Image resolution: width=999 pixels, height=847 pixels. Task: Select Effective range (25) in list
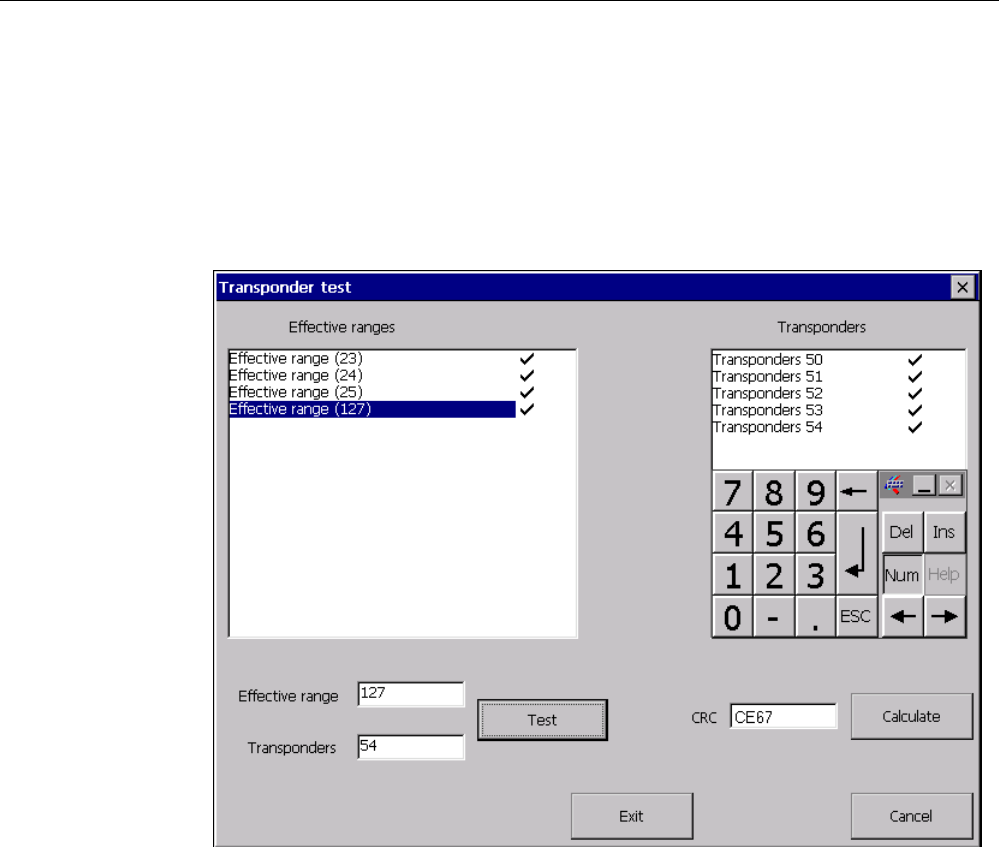click(372, 392)
